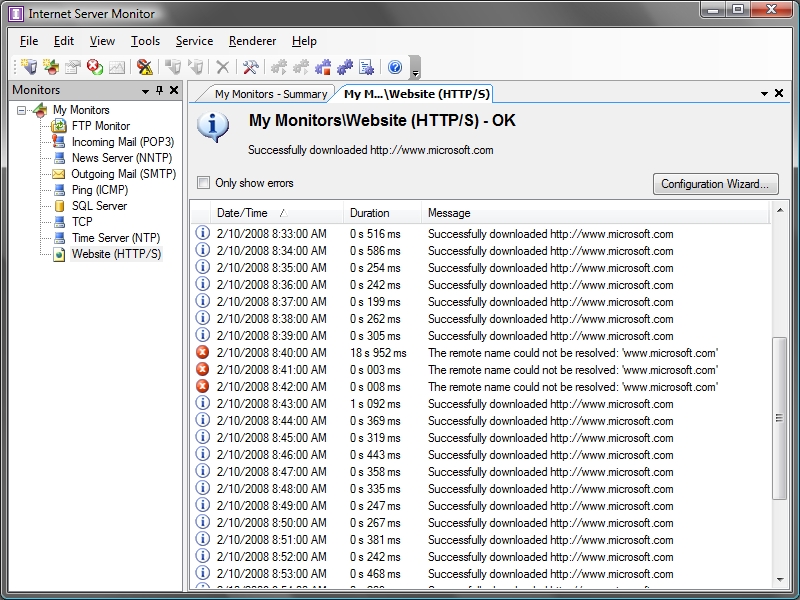Viewport: 800px width, 600px height.
Task: Select News Server (NNTP) monitor
Action: (121, 158)
